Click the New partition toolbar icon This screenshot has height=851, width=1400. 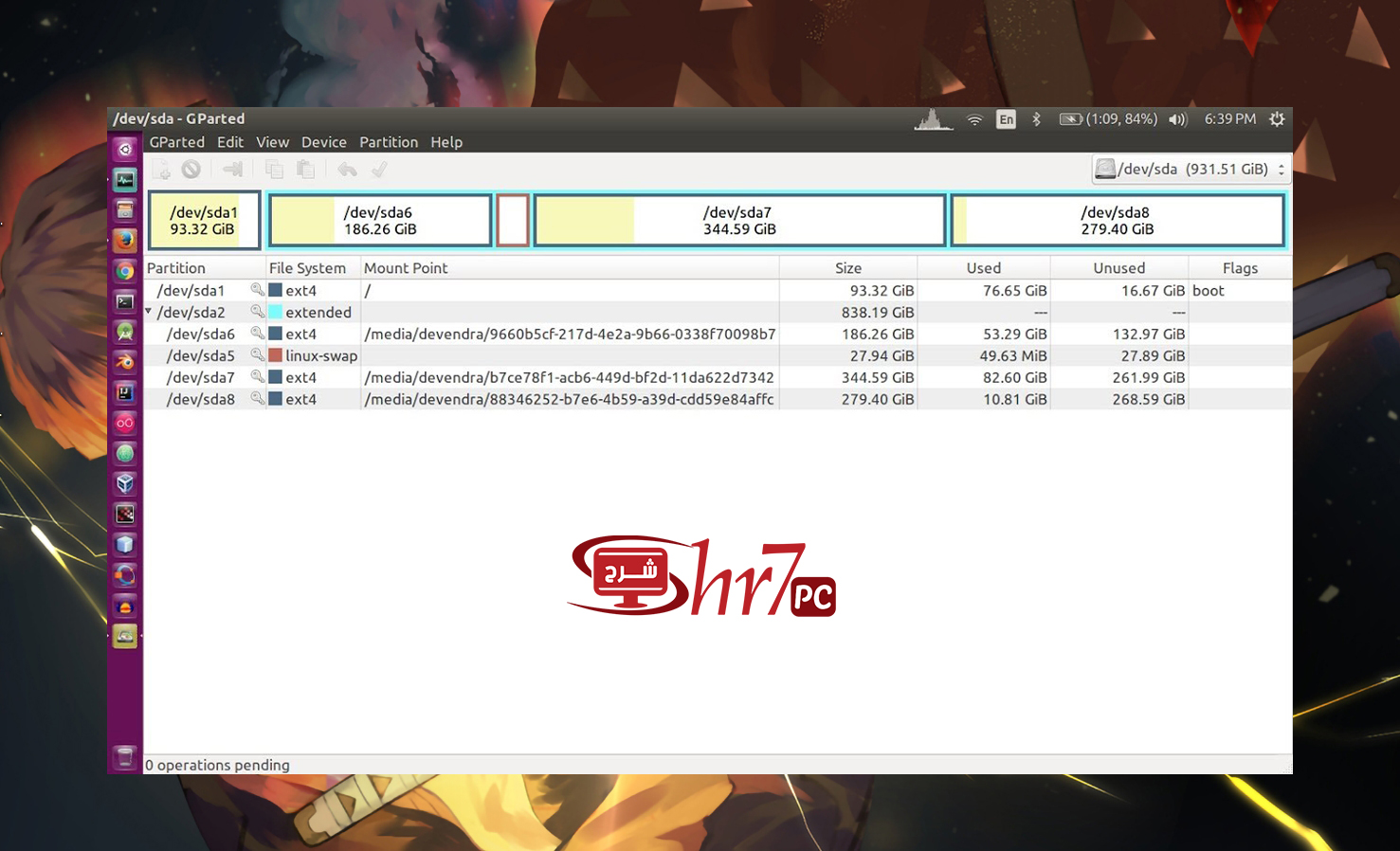click(162, 170)
